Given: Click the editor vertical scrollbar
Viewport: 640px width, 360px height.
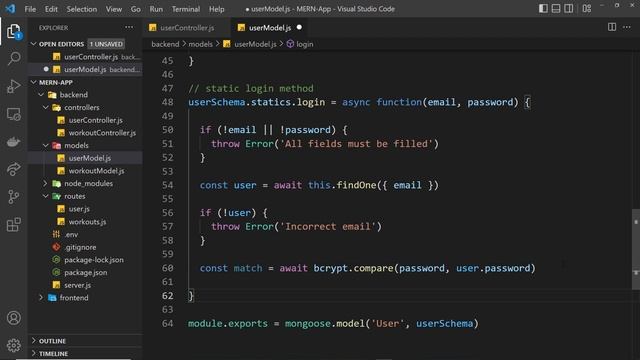Looking at the screenshot, I should 636,249.
